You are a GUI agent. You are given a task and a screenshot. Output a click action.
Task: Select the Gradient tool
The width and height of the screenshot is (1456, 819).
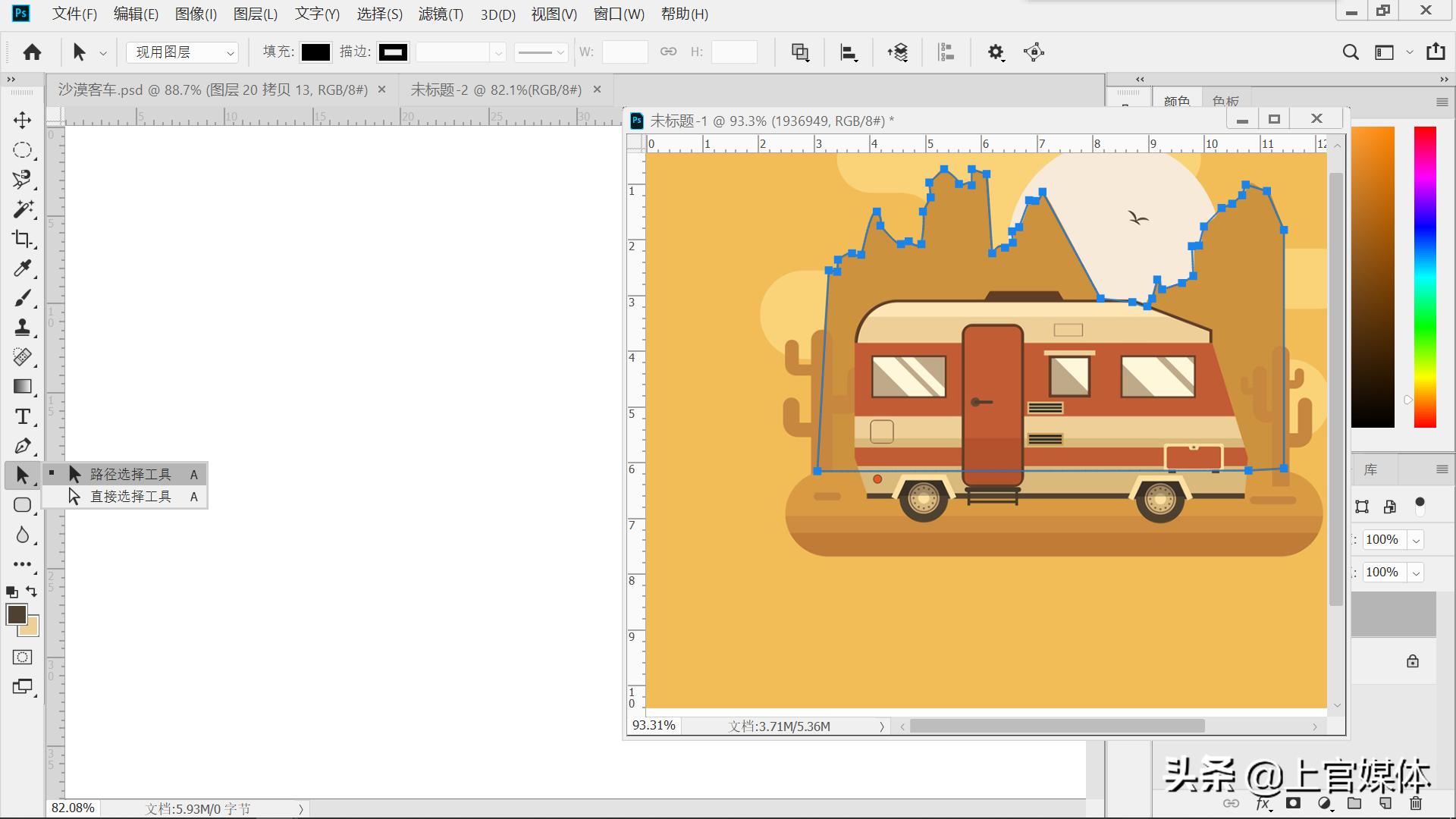22,387
